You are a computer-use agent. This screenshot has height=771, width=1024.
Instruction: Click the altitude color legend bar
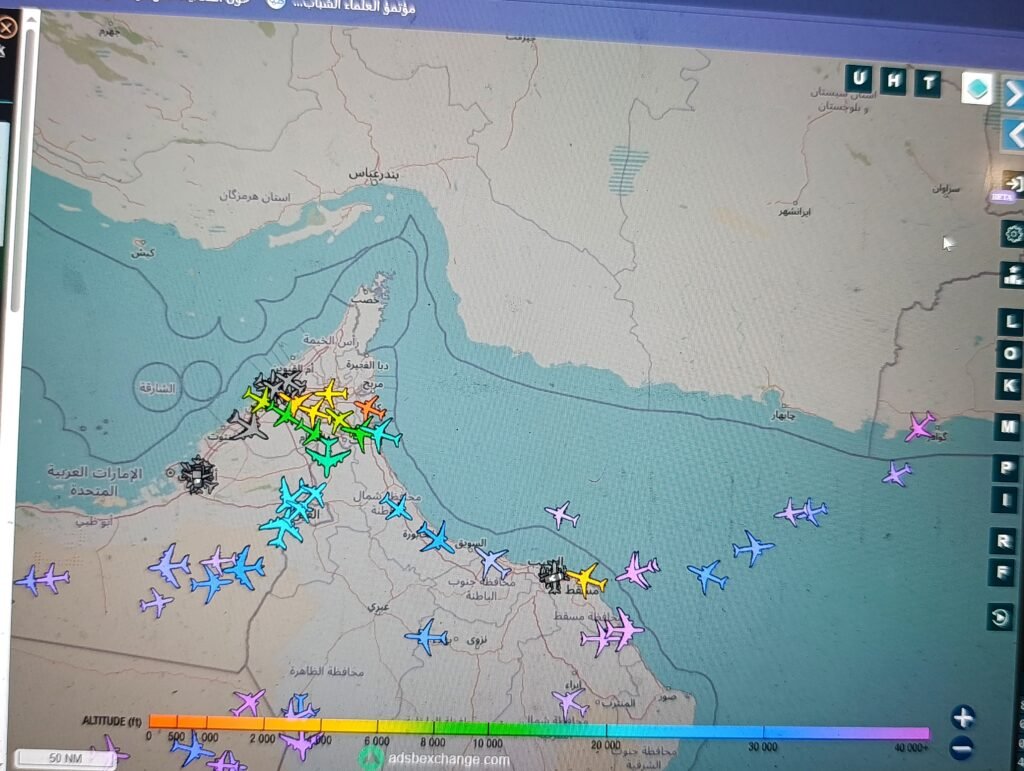(x=538, y=724)
